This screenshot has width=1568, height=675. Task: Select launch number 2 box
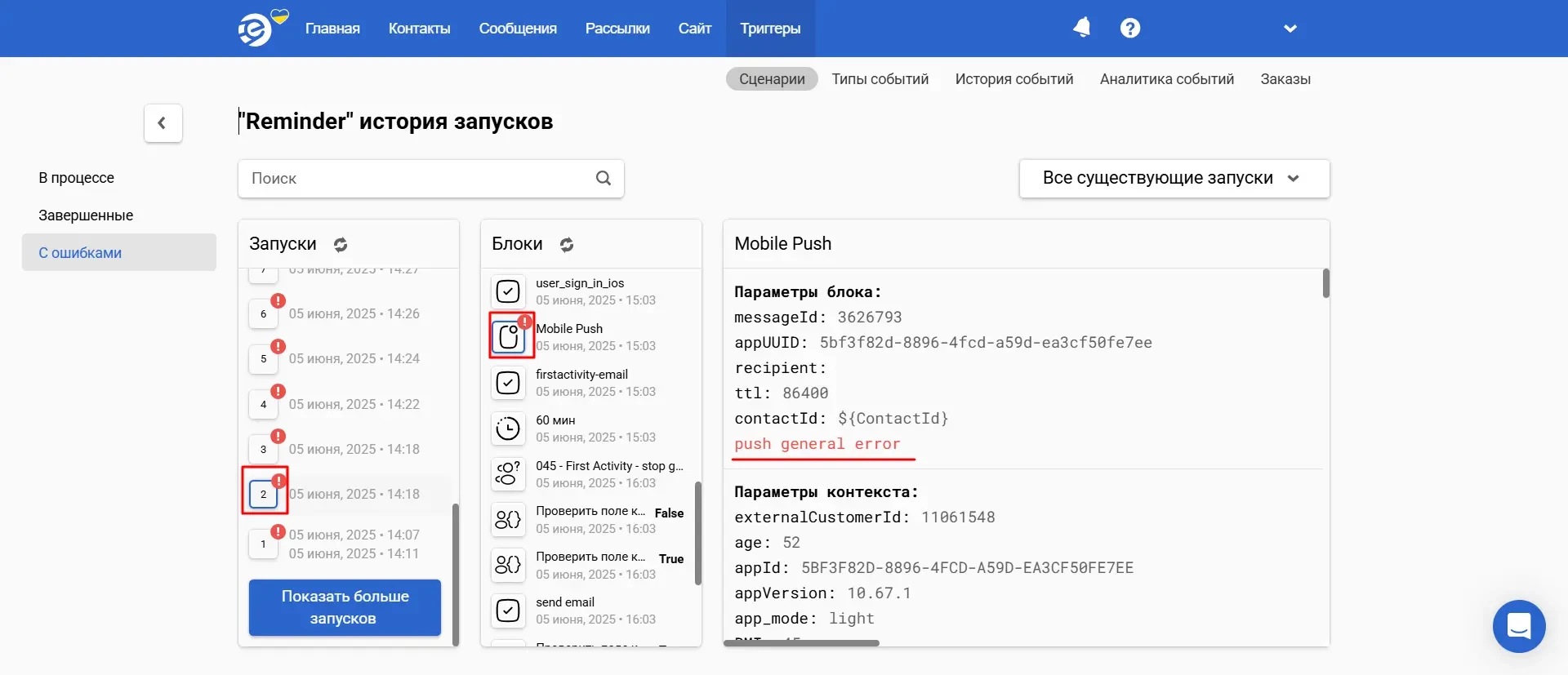263,494
